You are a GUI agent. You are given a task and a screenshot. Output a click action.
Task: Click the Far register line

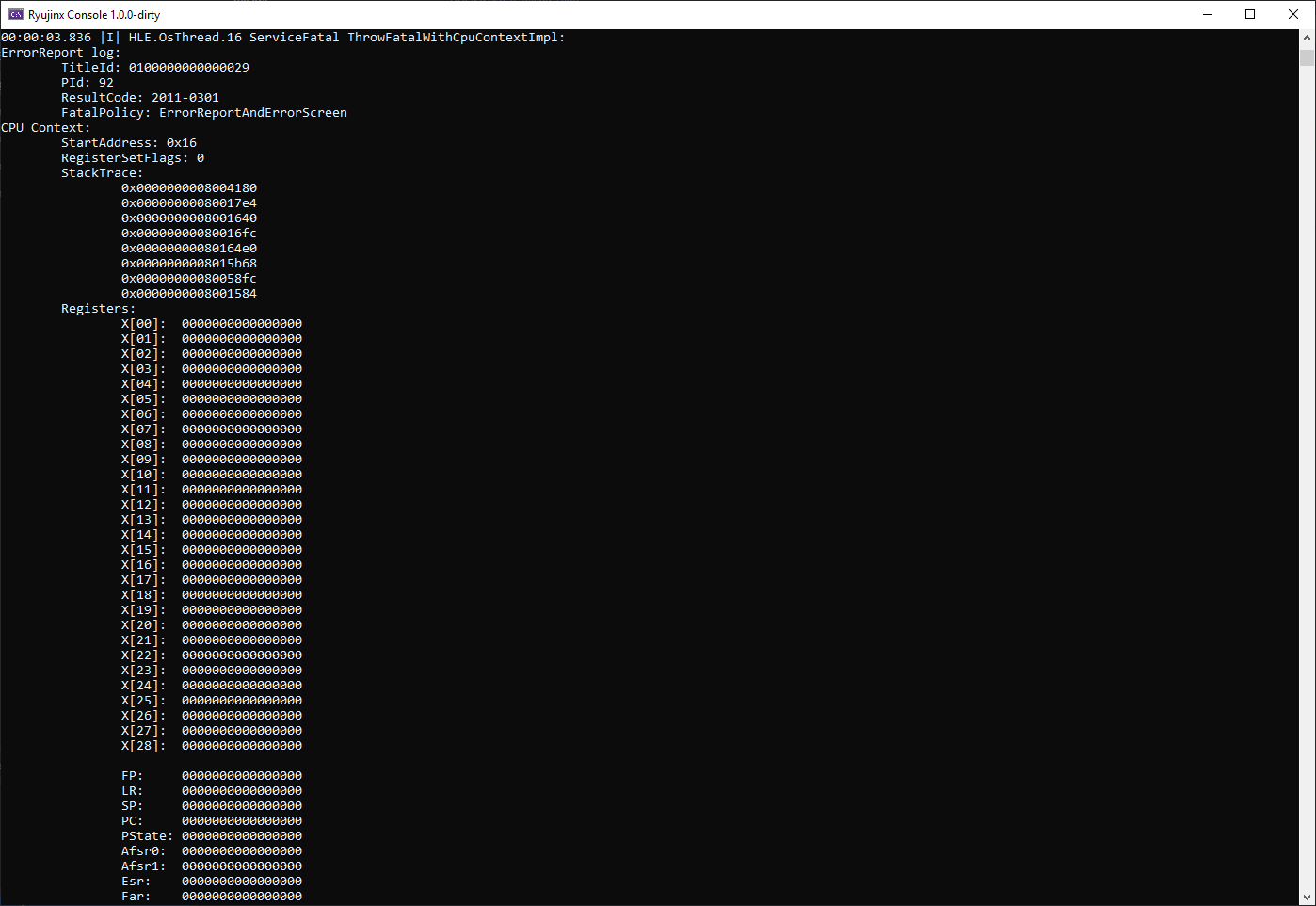point(212,897)
